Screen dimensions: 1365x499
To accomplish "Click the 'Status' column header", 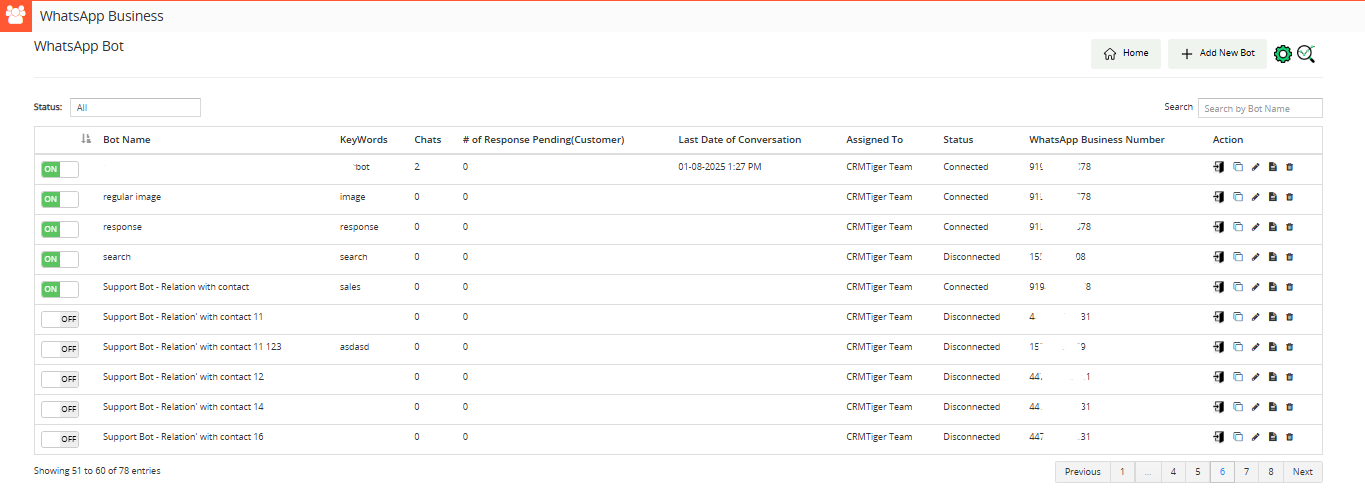I will pyautogui.click(x=958, y=140).
